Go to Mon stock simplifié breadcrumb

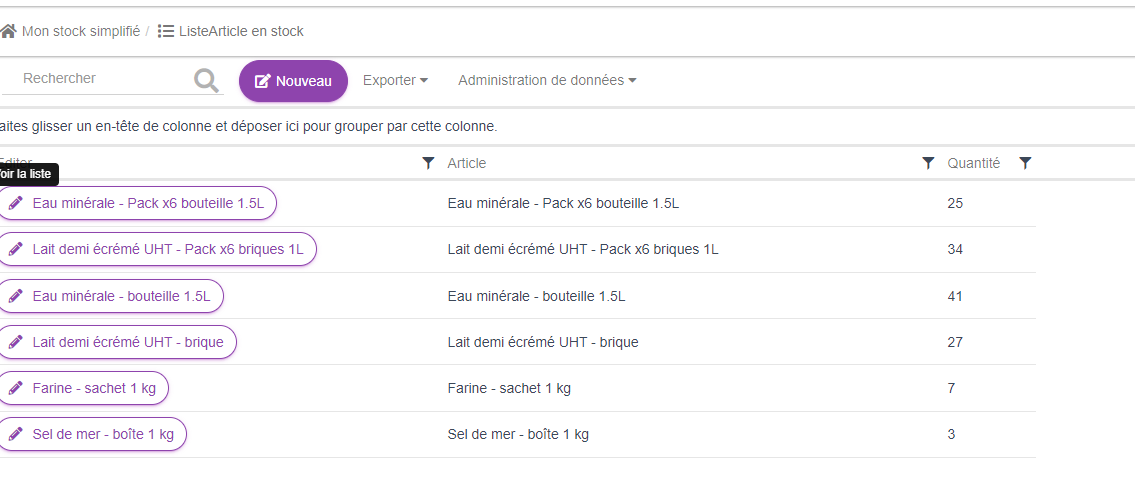pyautogui.click(x=80, y=31)
